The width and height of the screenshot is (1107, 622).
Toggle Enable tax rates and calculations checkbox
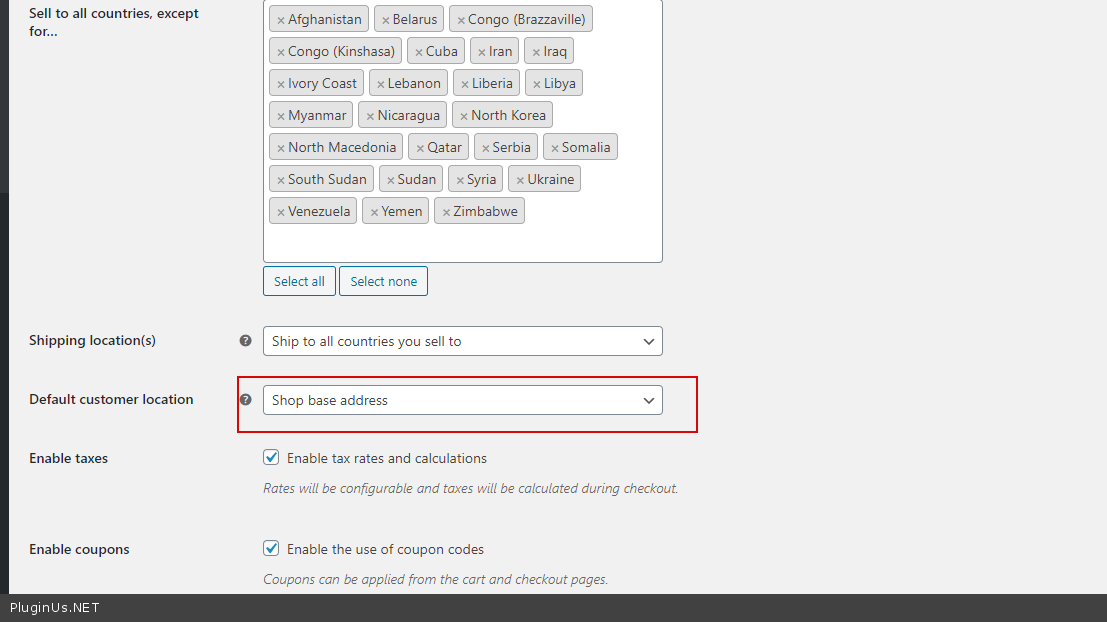[271, 458]
